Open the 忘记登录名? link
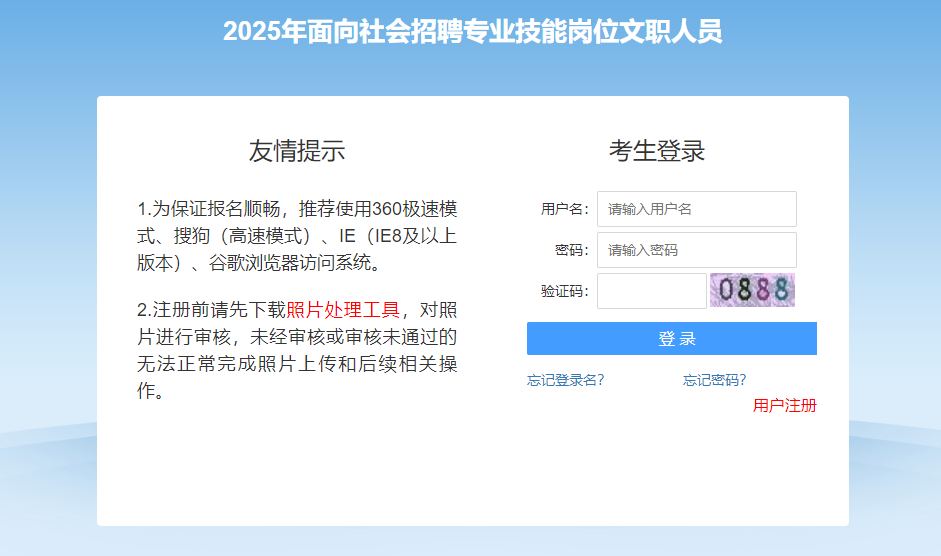This screenshot has height=556, width=941. [565, 380]
